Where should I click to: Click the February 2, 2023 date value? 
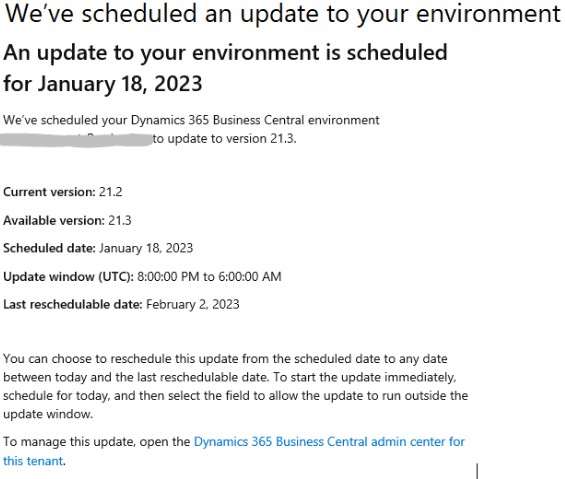pyautogui.click(x=192, y=305)
